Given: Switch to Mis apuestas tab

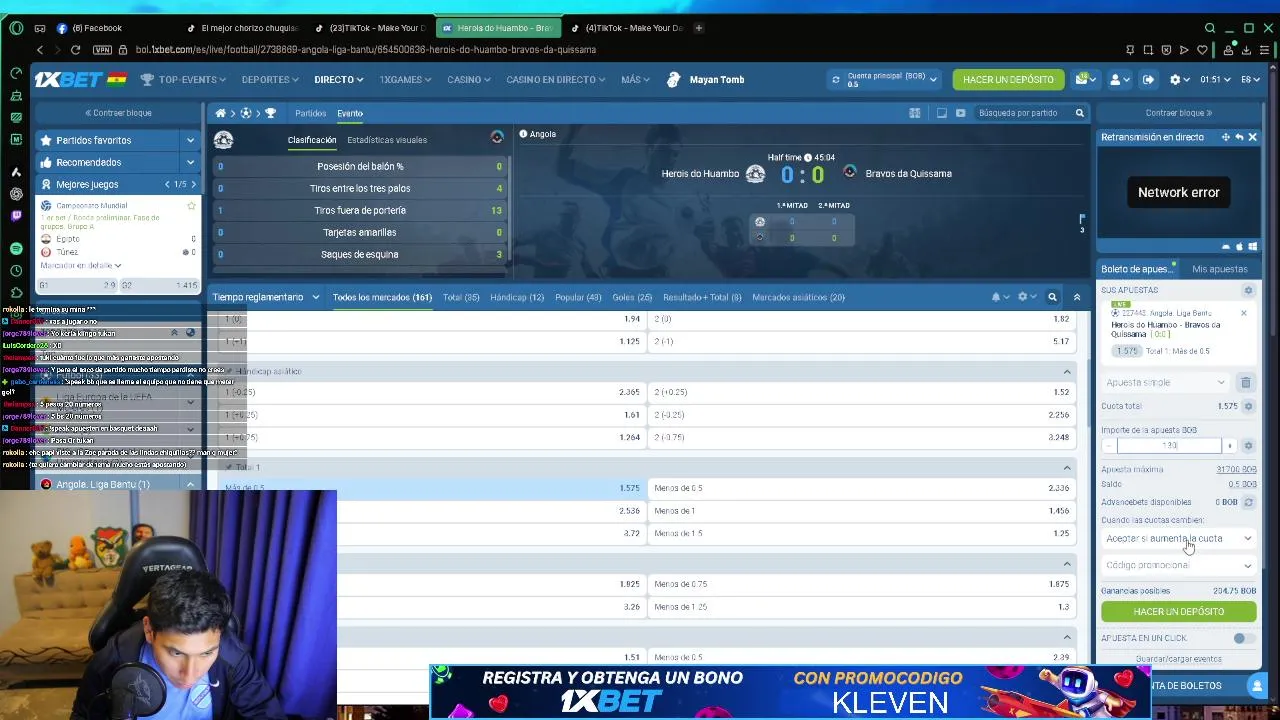Looking at the screenshot, I should pos(1220,269).
